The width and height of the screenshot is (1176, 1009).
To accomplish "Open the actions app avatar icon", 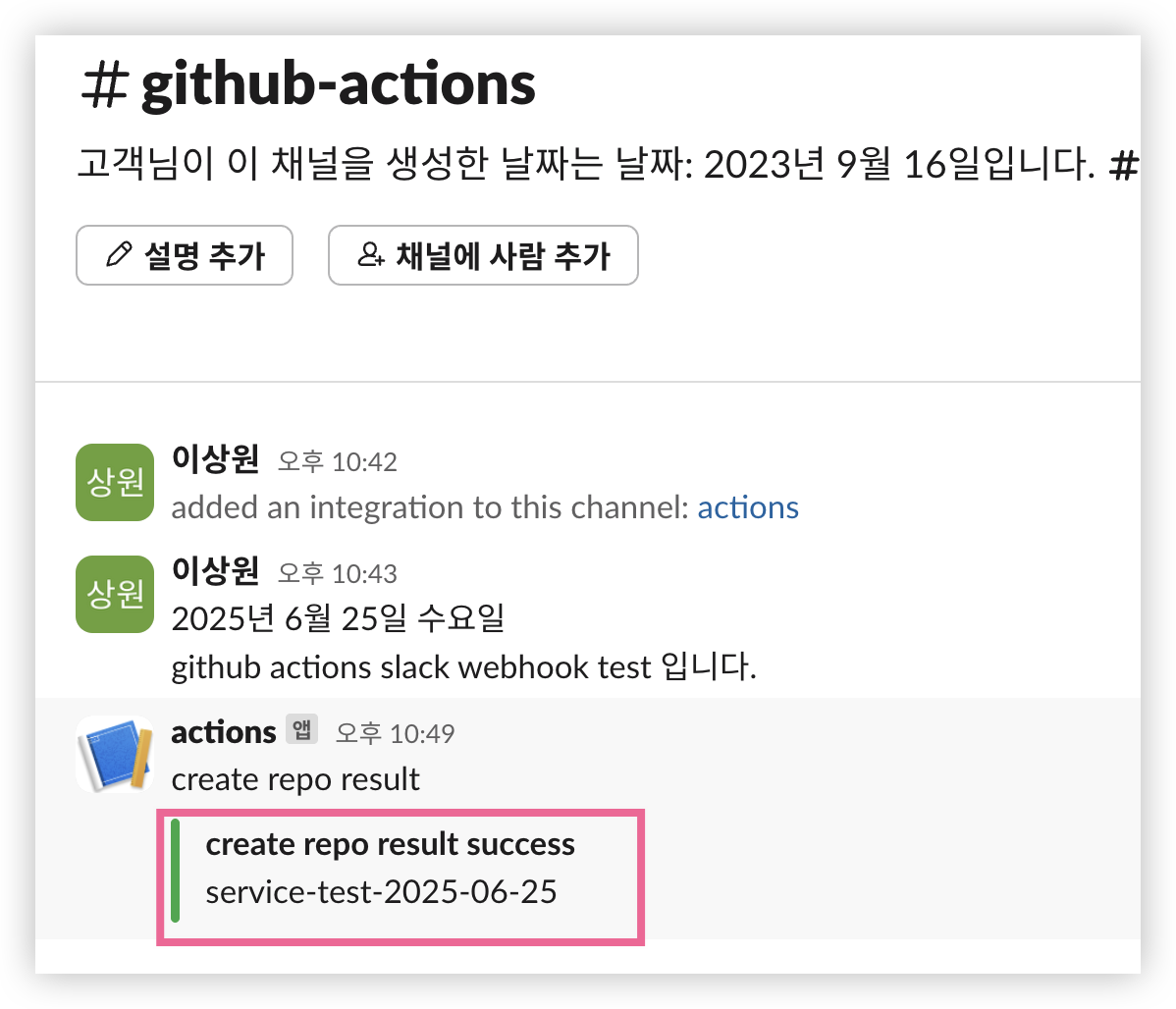I will (x=115, y=754).
